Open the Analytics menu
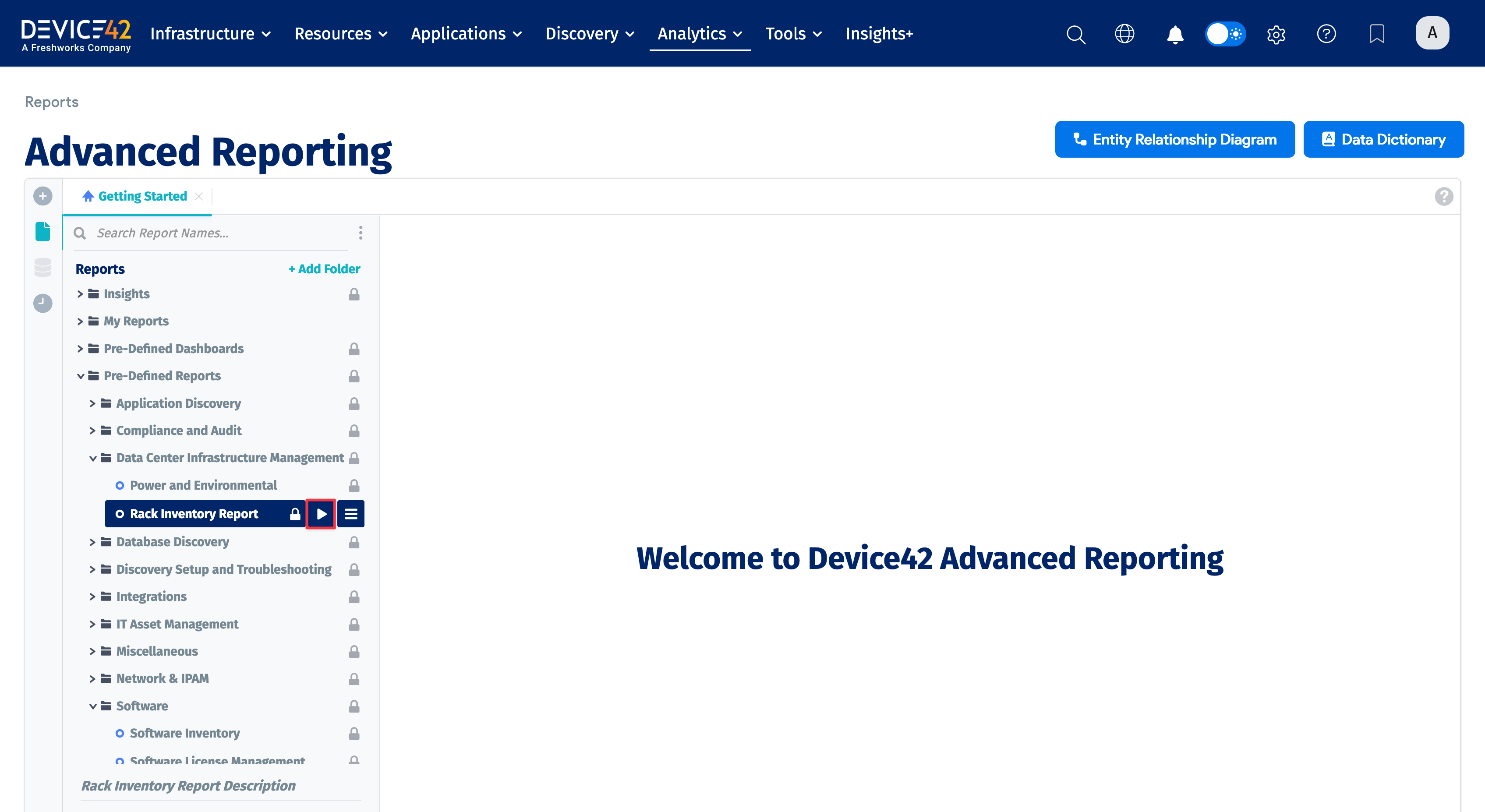The height and width of the screenshot is (812, 1485). (x=700, y=34)
